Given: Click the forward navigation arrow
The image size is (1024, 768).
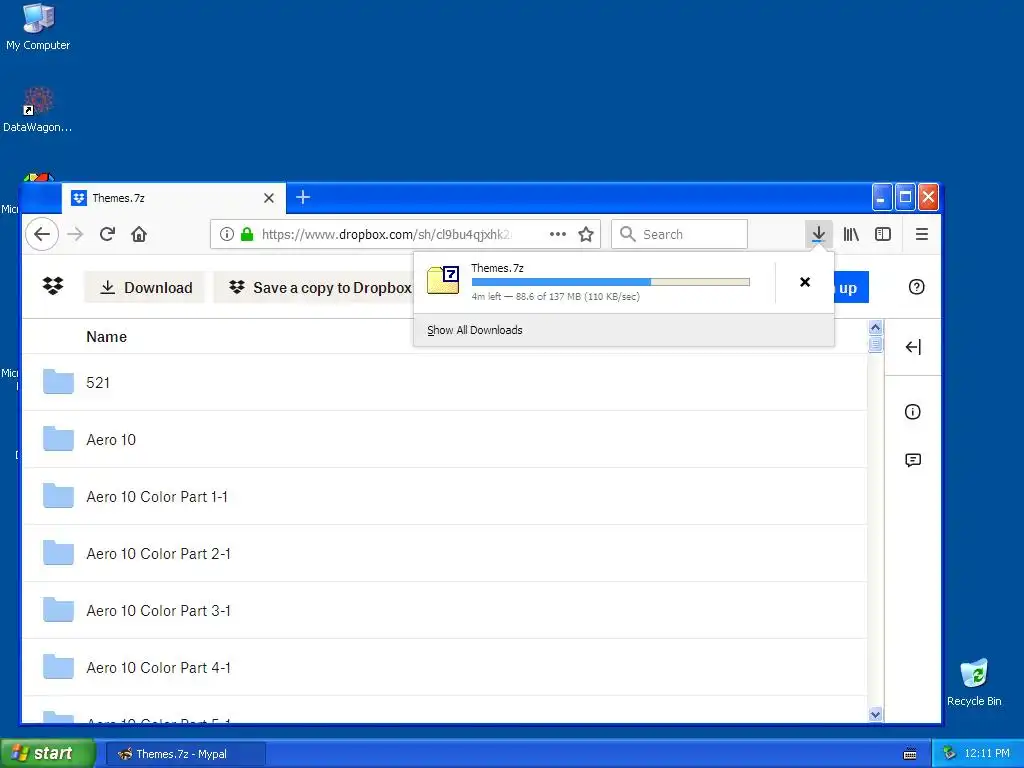Looking at the screenshot, I should (76, 234).
